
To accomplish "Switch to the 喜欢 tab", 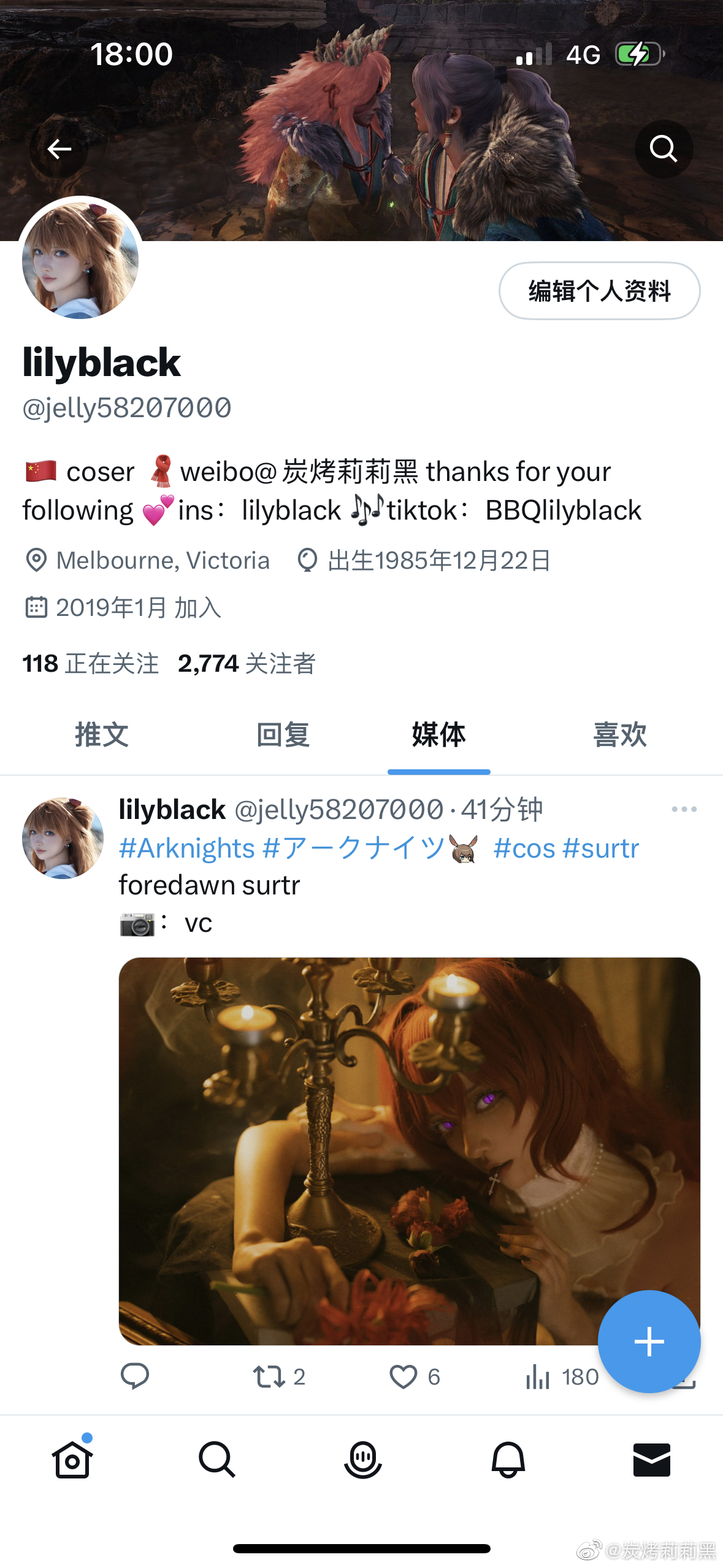I will coord(620,734).
